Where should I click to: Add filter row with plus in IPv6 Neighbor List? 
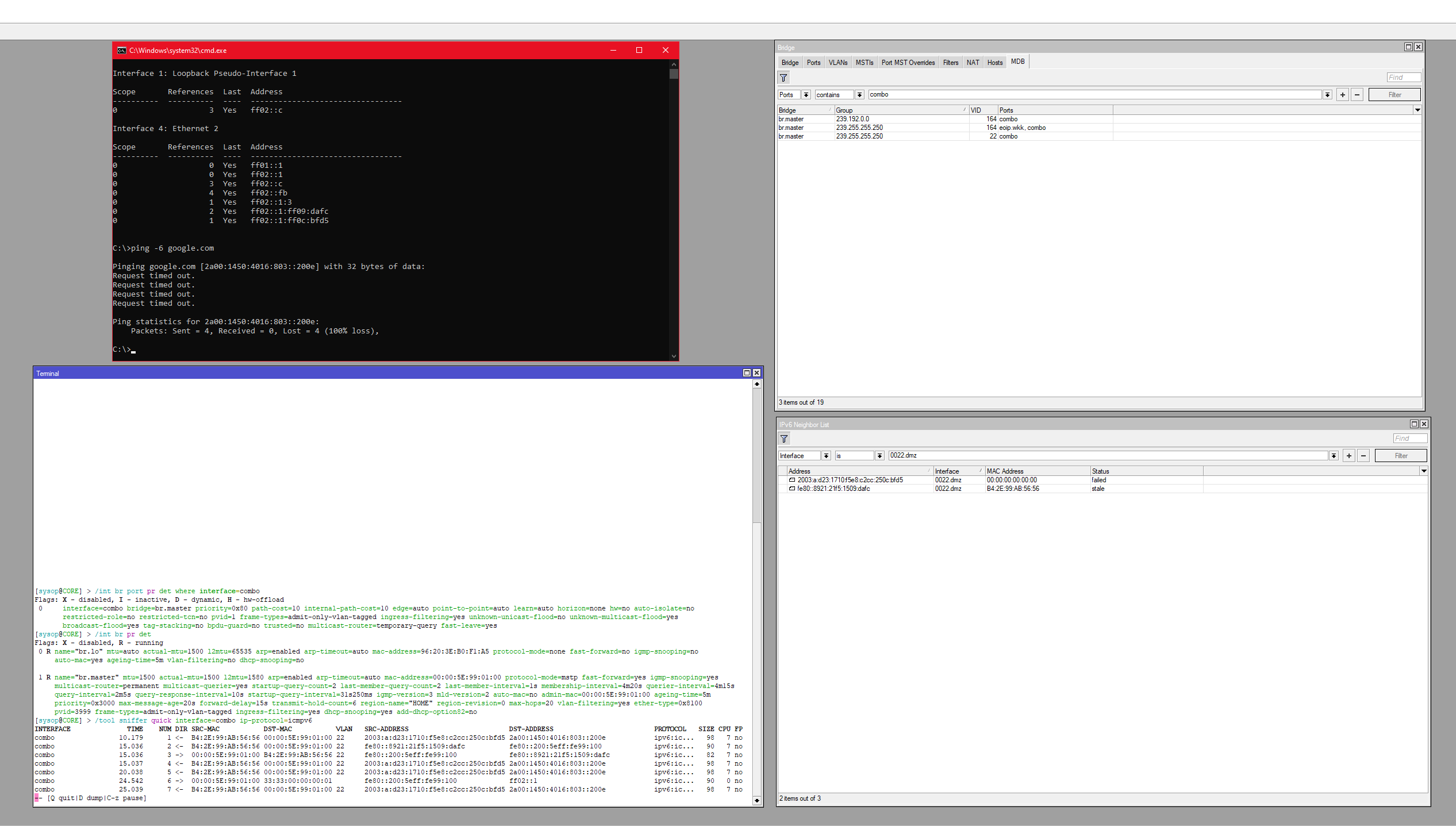point(1349,456)
